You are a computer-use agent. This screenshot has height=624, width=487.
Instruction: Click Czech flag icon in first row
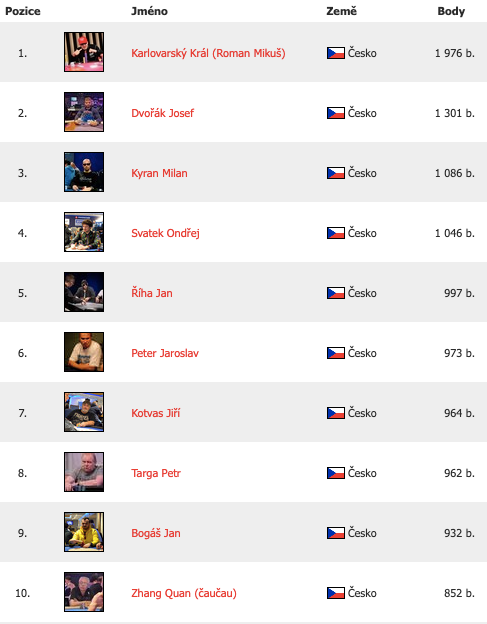tap(336, 53)
